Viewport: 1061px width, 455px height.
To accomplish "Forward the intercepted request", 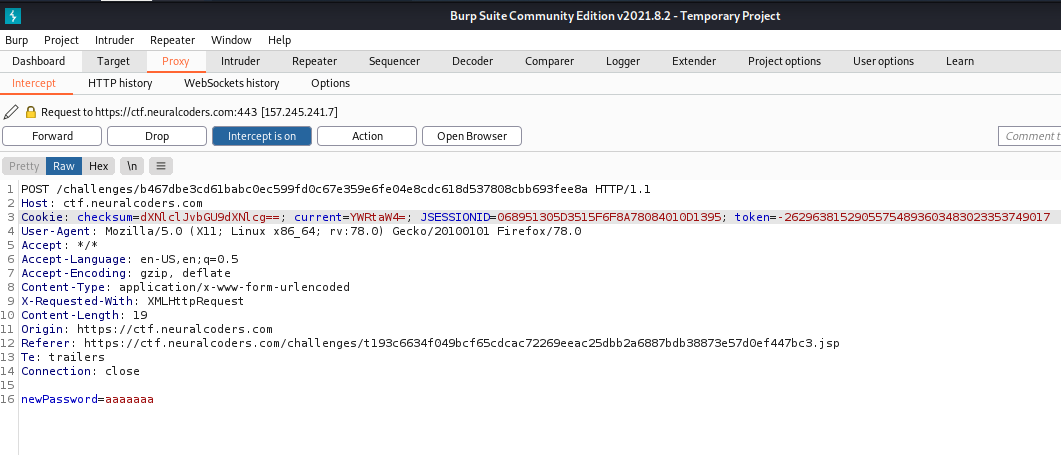I will tap(52, 136).
